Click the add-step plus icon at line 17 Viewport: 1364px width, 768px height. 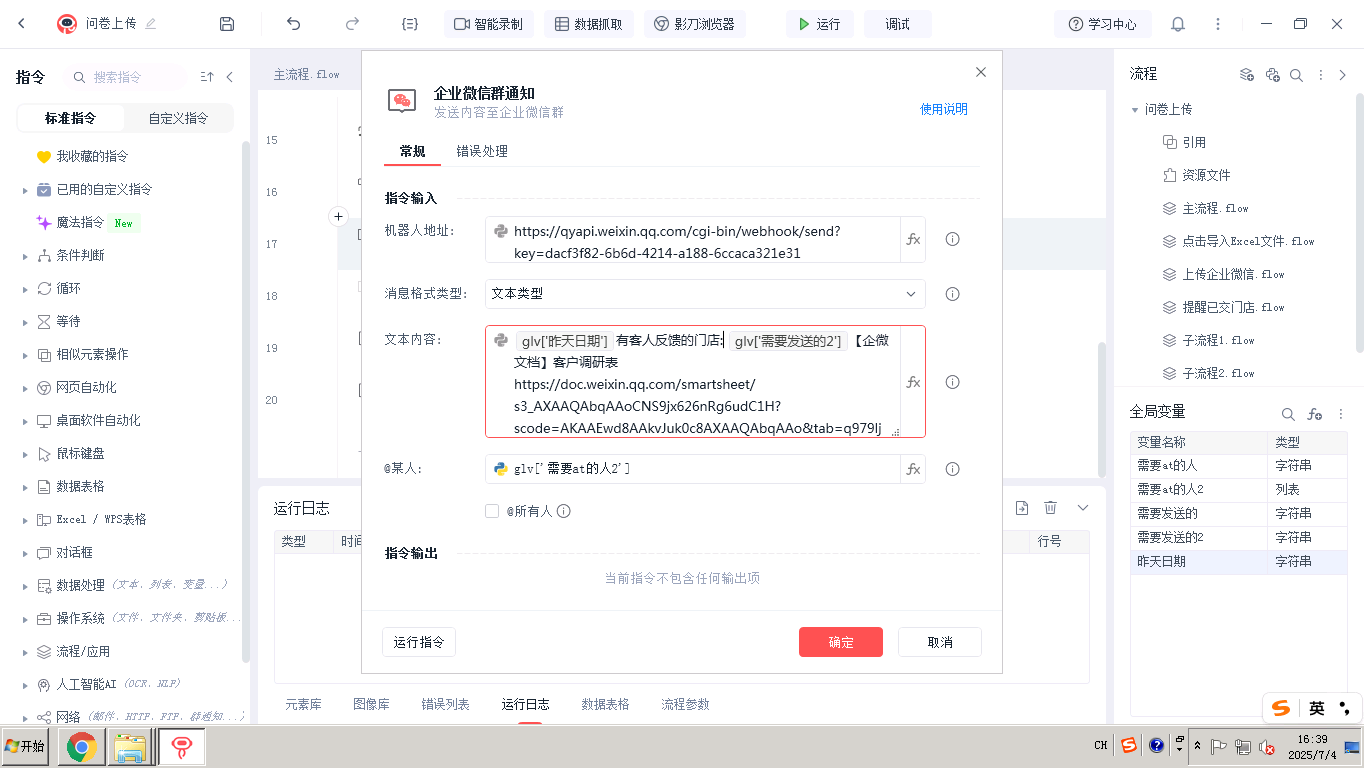(x=338, y=216)
